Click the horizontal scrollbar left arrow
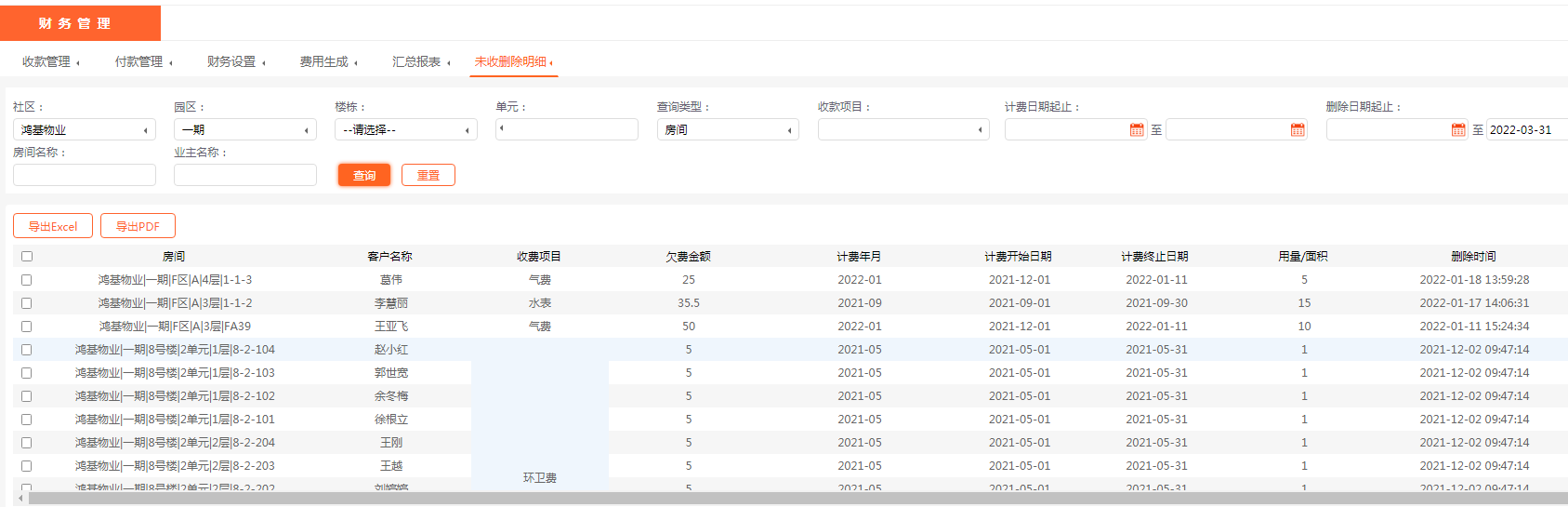Screen dimensions: 1568x507 20,499
